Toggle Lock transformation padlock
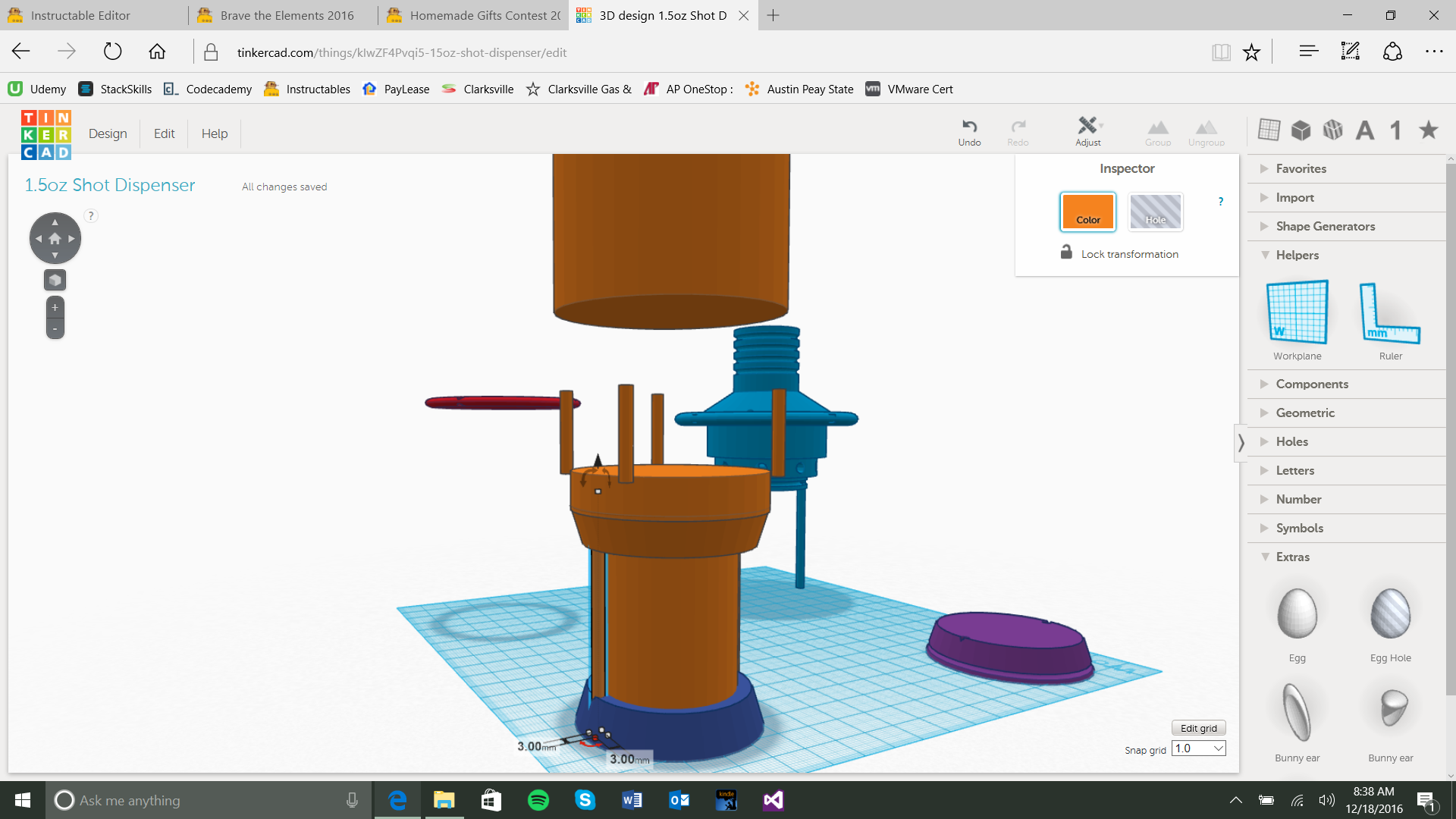1456x819 pixels. pos(1066,253)
